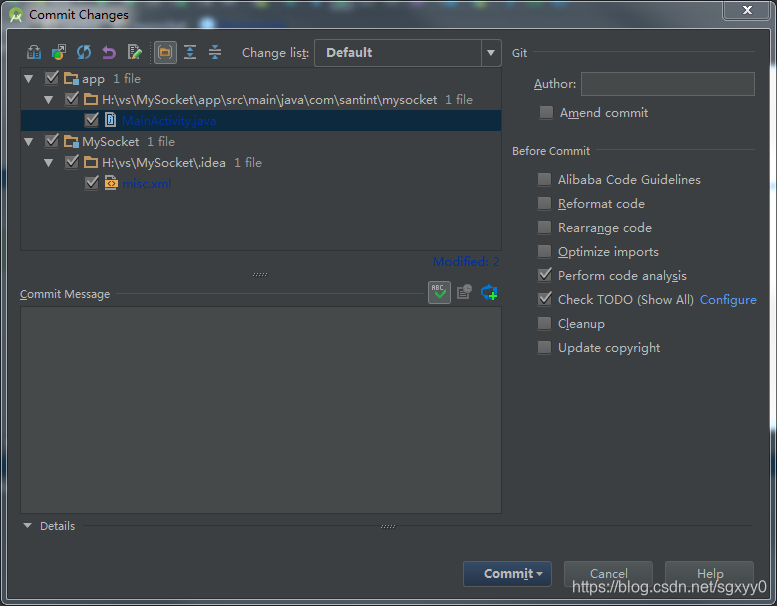Uncheck the misc.xml checkbox
Image resolution: width=777 pixels, height=606 pixels.
[92, 183]
